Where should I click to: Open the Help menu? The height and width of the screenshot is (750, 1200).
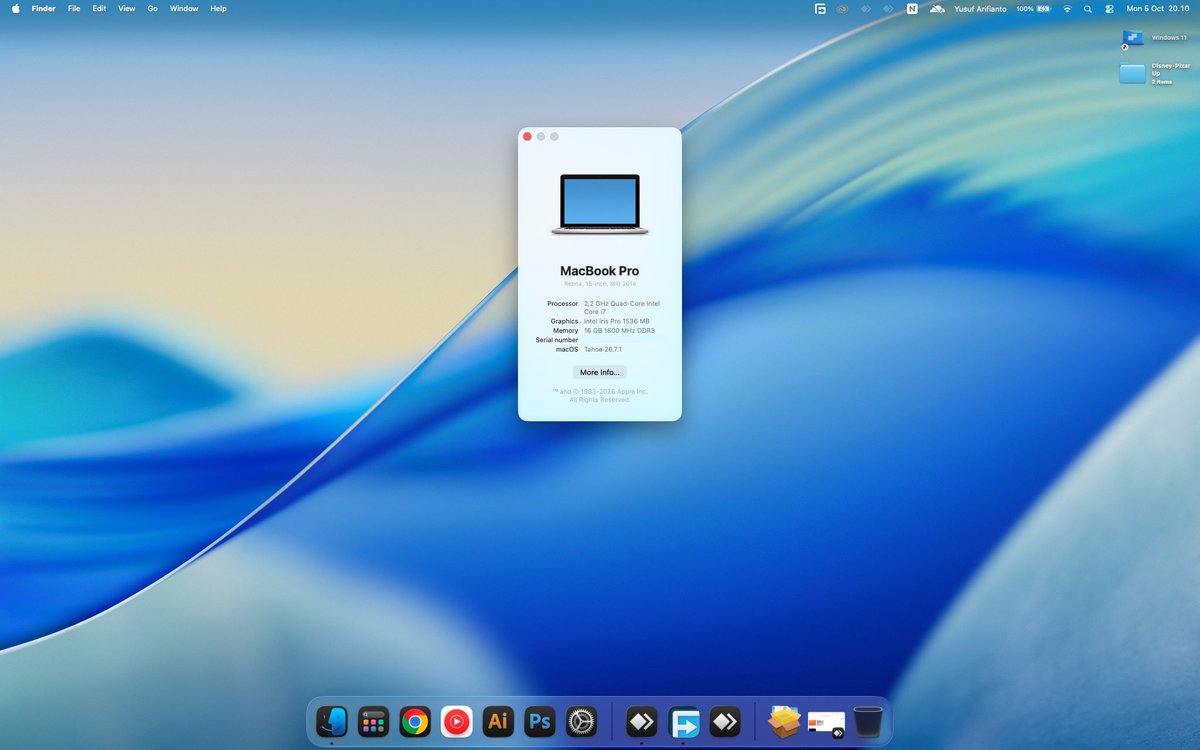(x=218, y=8)
